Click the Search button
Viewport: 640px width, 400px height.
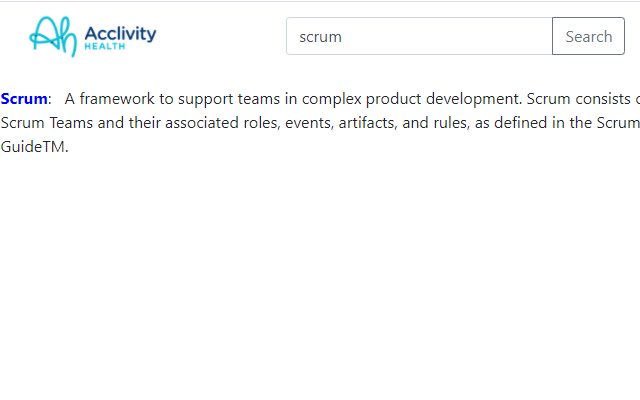(588, 36)
